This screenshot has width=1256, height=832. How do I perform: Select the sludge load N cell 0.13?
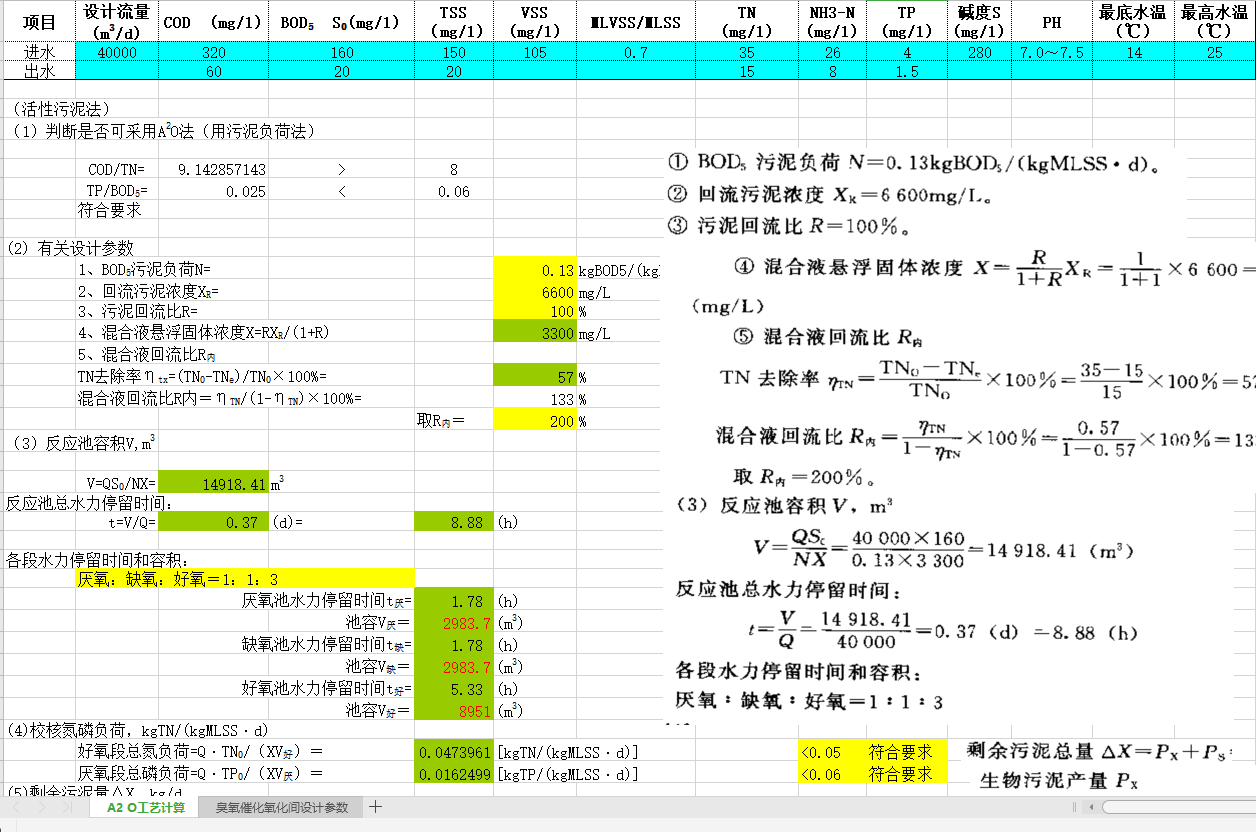[535, 270]
